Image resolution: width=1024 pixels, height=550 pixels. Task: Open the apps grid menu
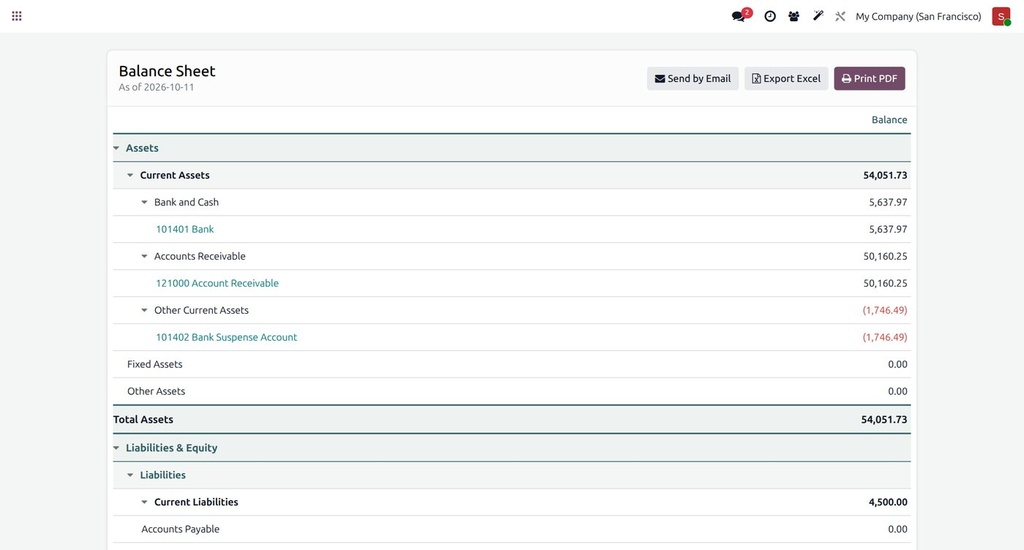(17, 16)
